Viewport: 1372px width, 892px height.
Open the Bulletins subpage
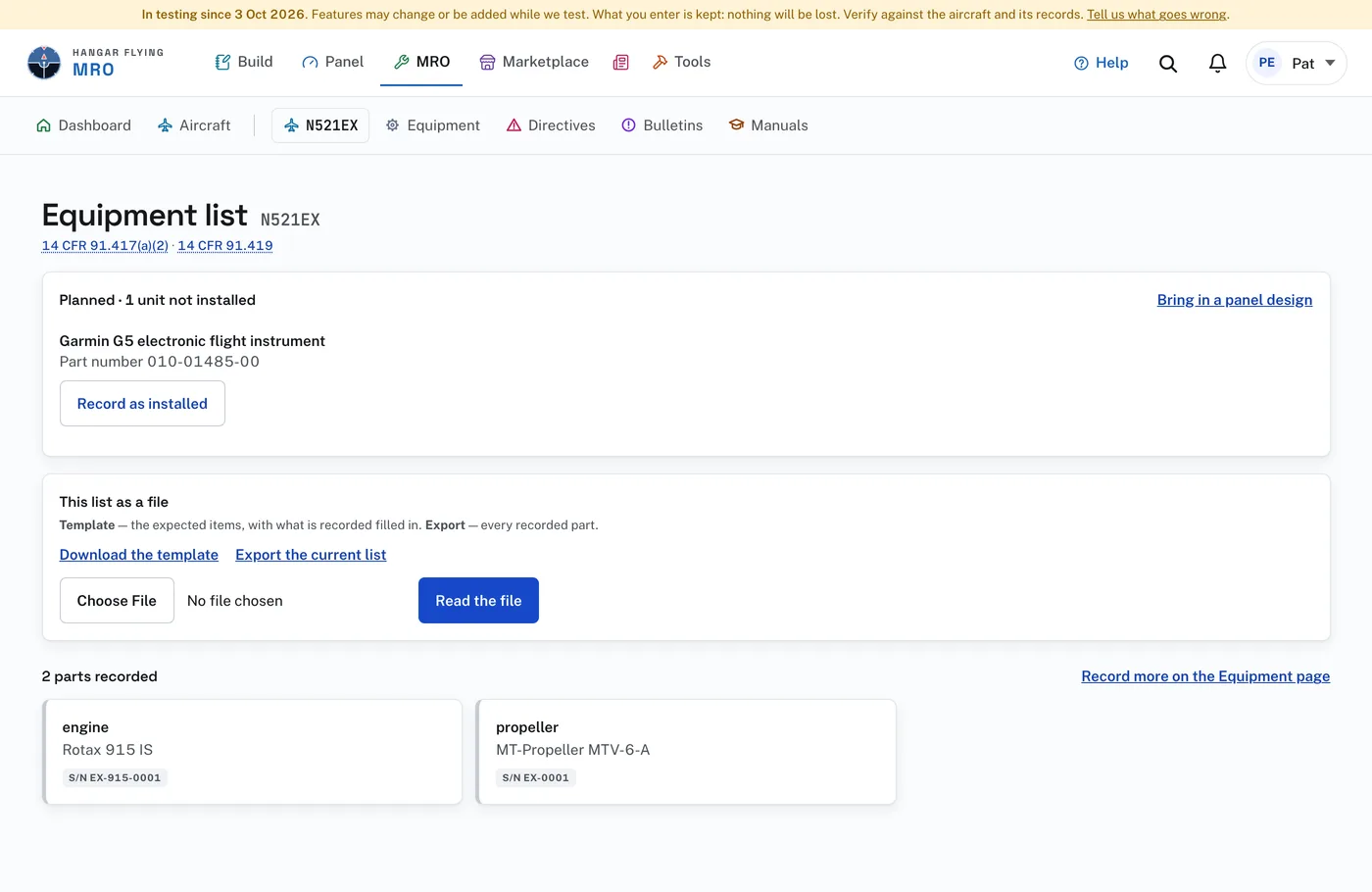[662, 125]
